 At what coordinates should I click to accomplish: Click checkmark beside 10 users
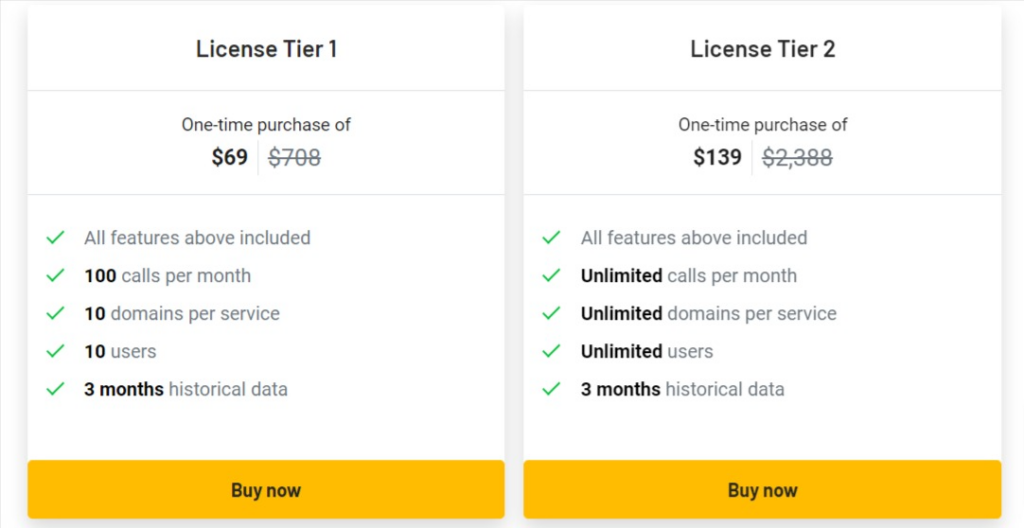[x=56, y=352]
